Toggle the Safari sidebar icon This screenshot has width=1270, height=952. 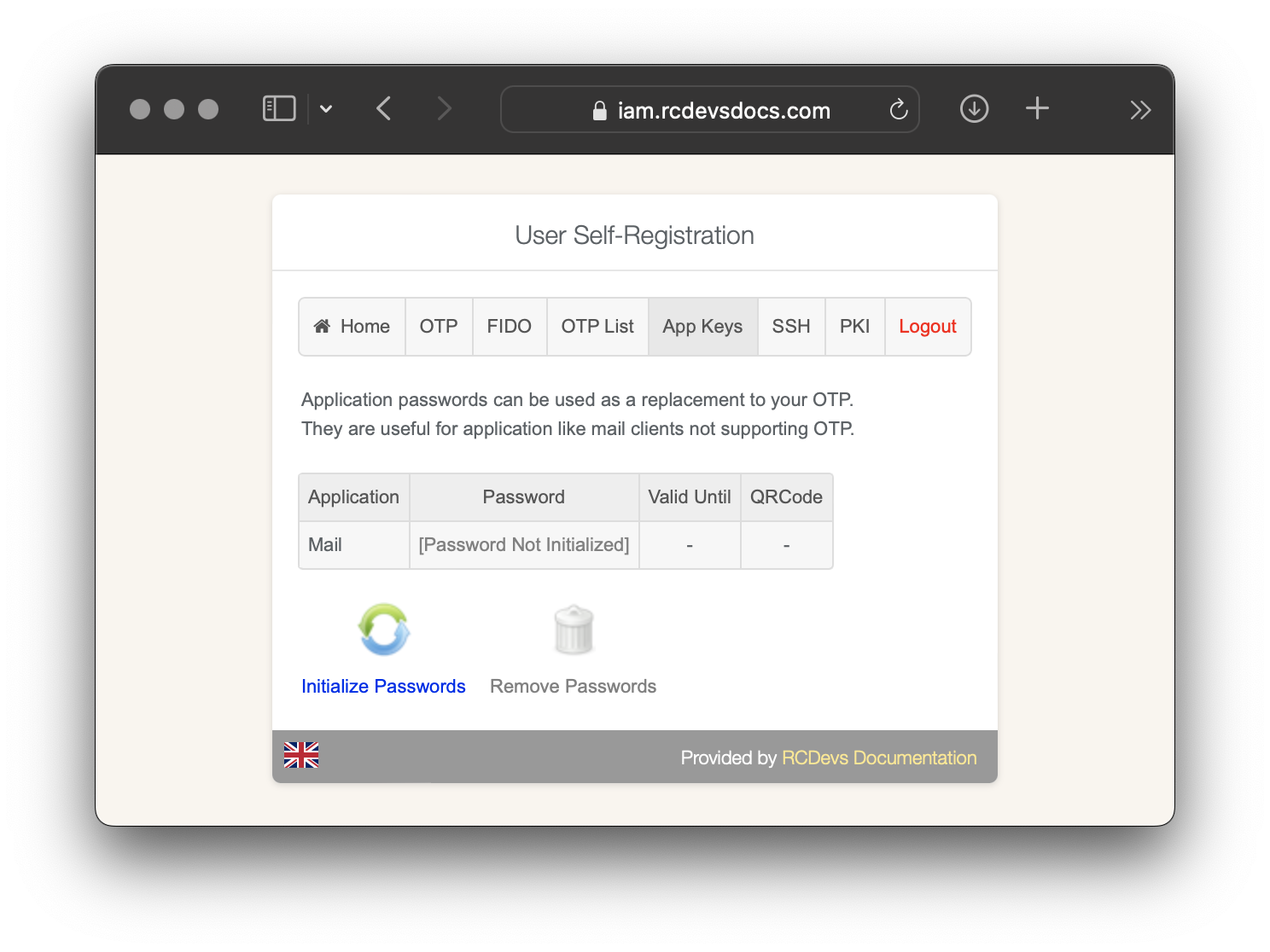coord(279,109)
